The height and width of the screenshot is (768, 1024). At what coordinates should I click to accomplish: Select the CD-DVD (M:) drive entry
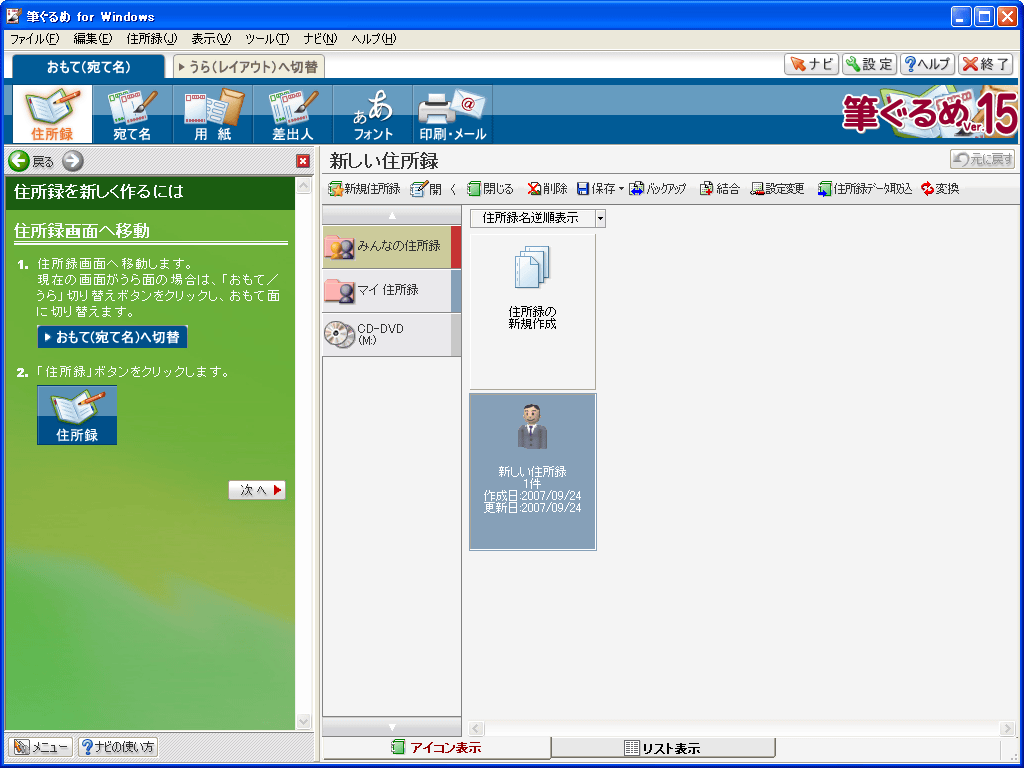391,334
